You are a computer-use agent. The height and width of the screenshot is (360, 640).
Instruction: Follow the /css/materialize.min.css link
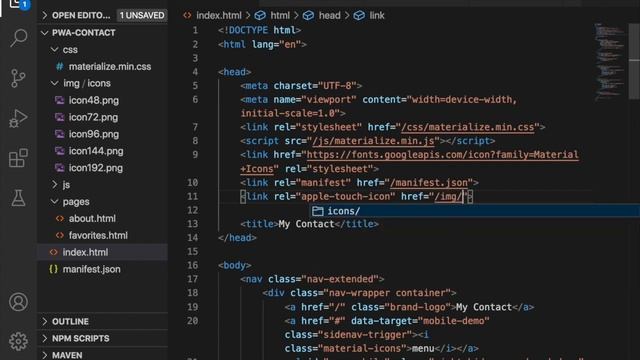pos(468,127)
